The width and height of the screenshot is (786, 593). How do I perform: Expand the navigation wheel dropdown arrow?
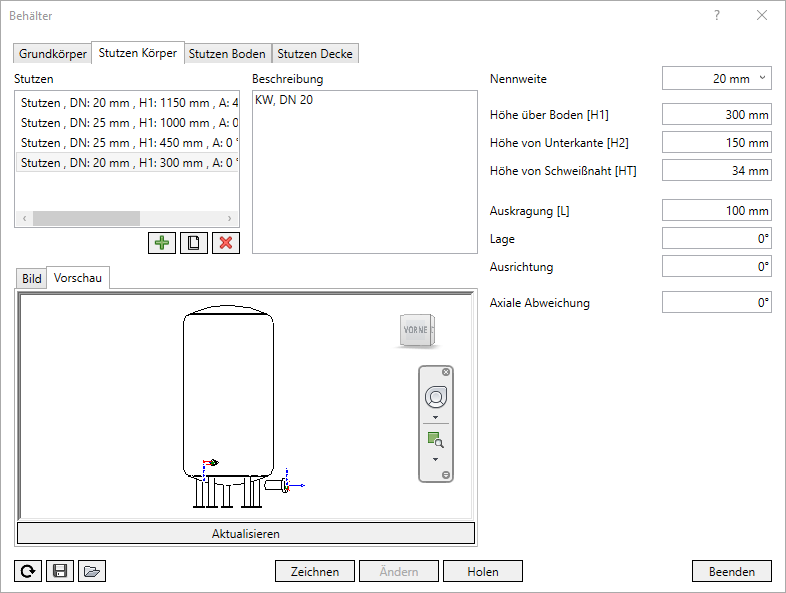coord(435,417)
